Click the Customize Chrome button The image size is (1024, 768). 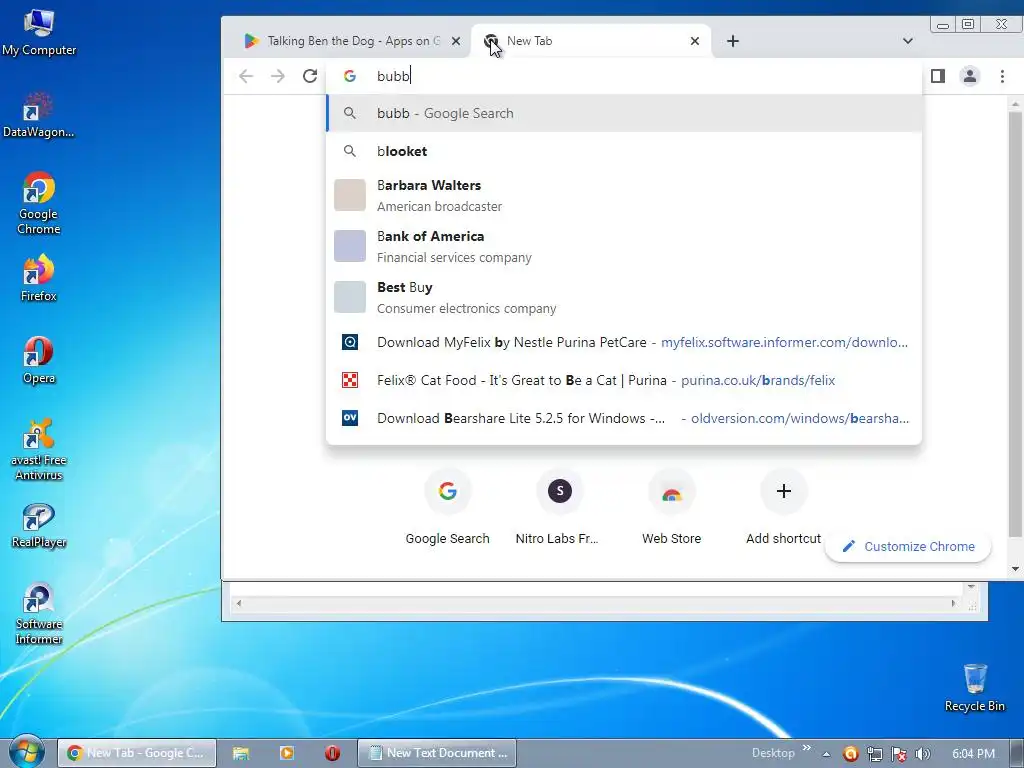[908, 547]
